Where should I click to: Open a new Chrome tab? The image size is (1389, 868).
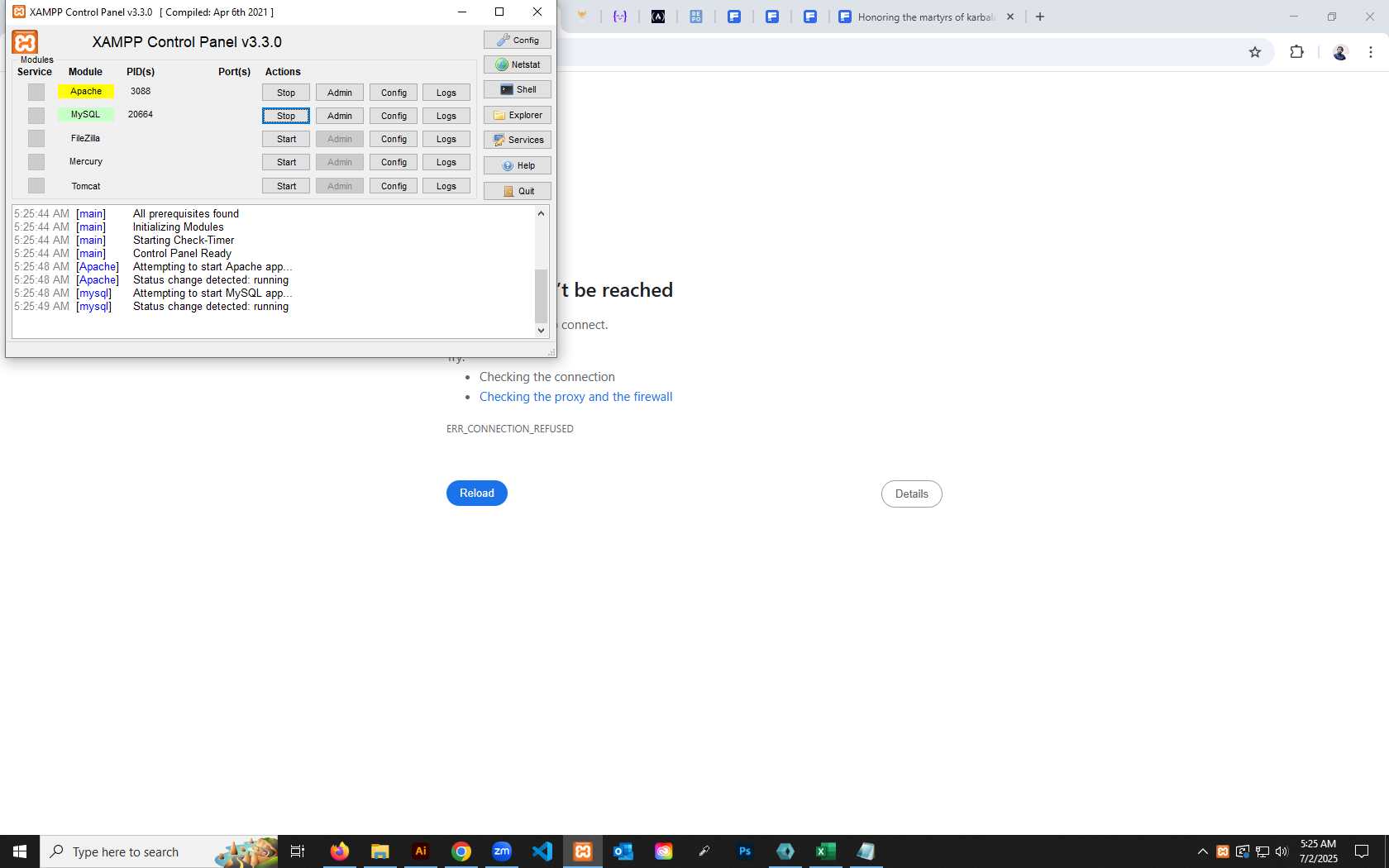pyautogui.click(x=1040, y=17)
